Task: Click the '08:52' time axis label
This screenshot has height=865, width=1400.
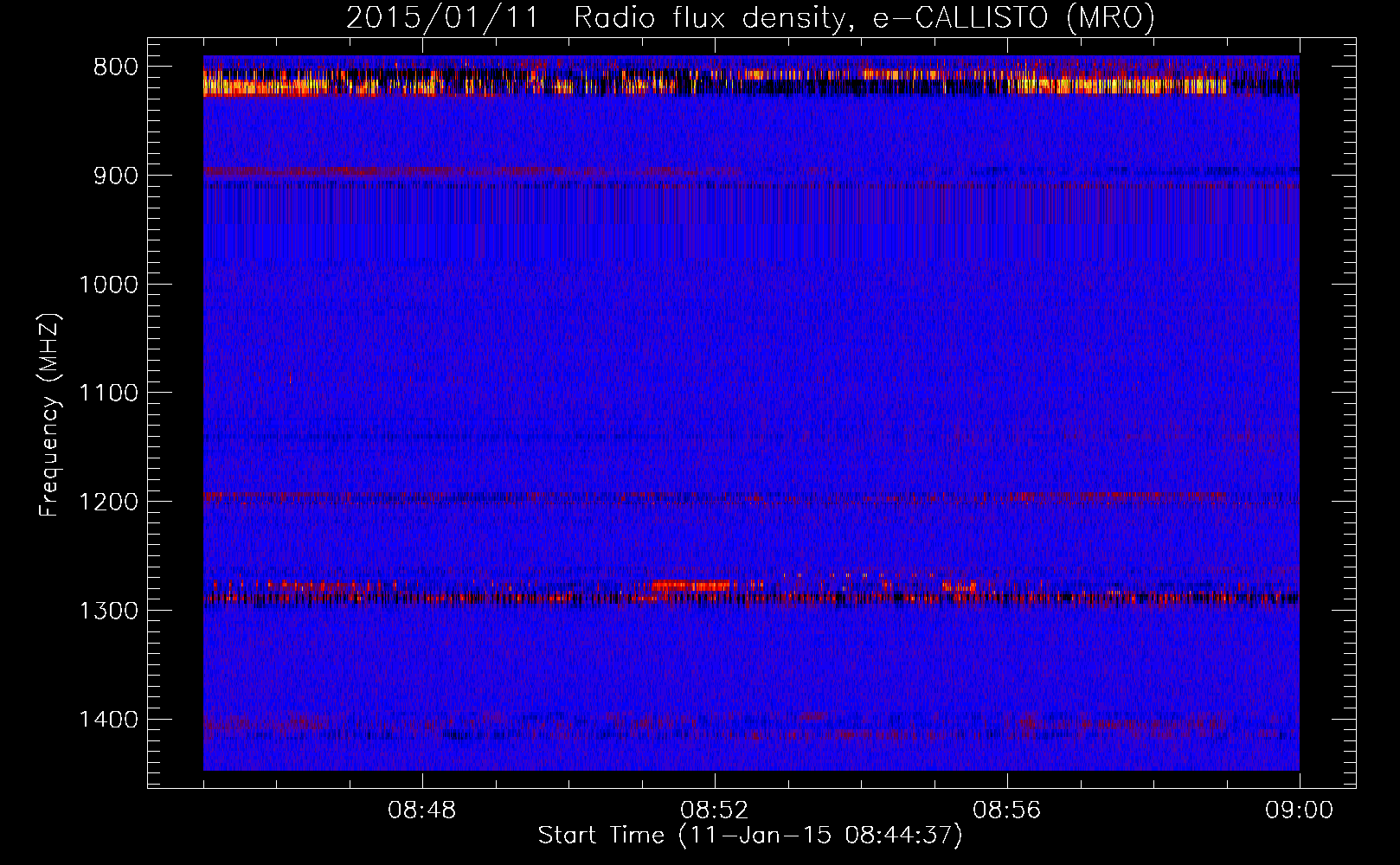Action: (x=715, y=811)
